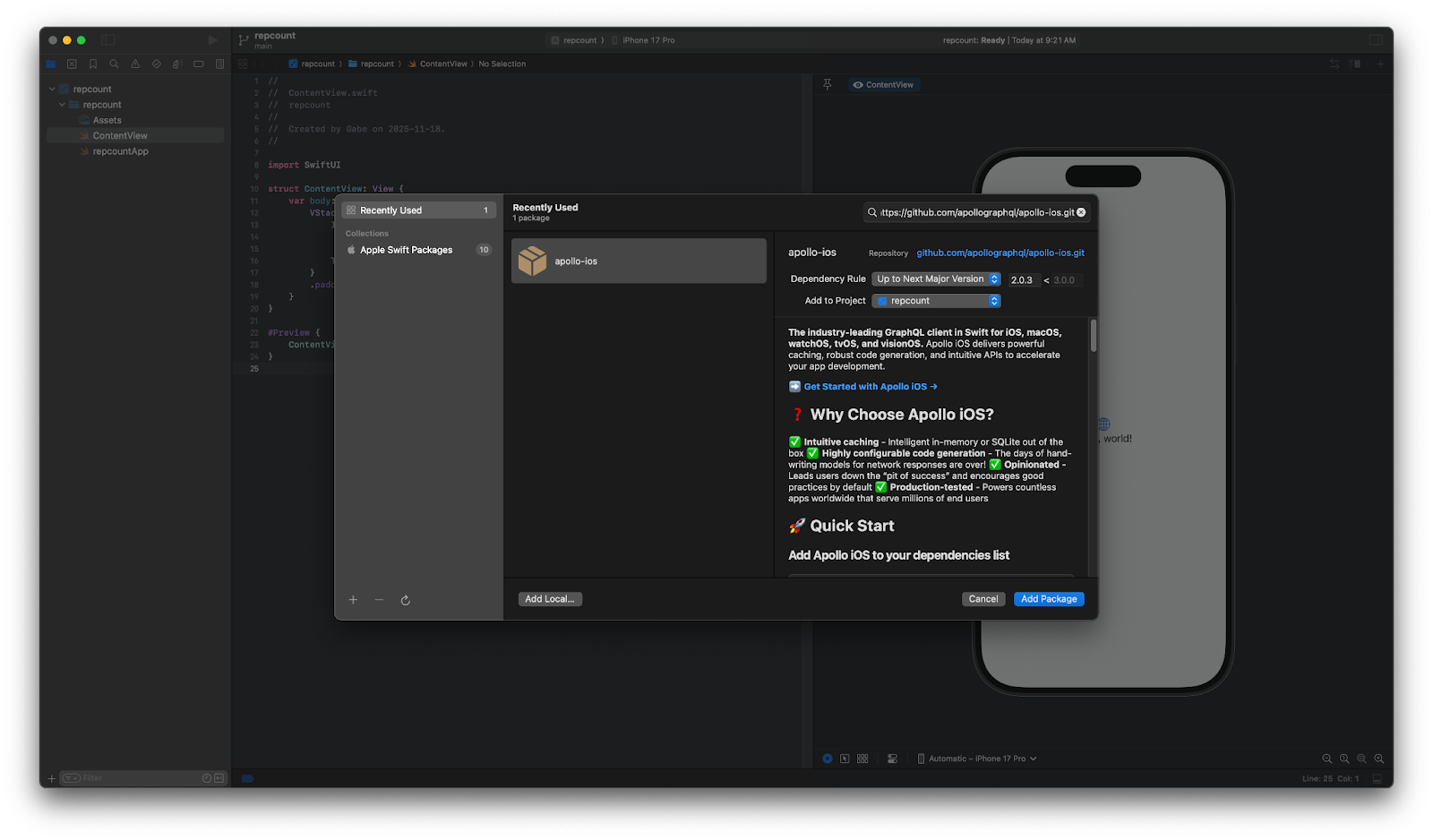
Task: Pin the preview canvas
Action: point(828,84)
